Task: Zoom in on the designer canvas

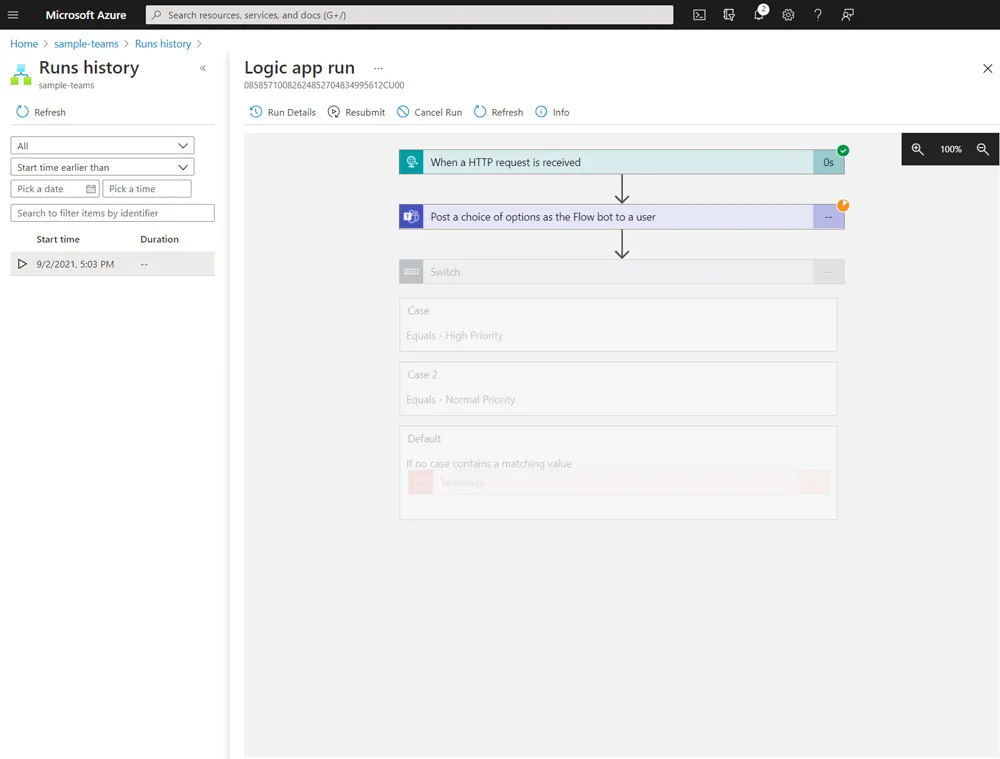Action: (x=917, y=149)
